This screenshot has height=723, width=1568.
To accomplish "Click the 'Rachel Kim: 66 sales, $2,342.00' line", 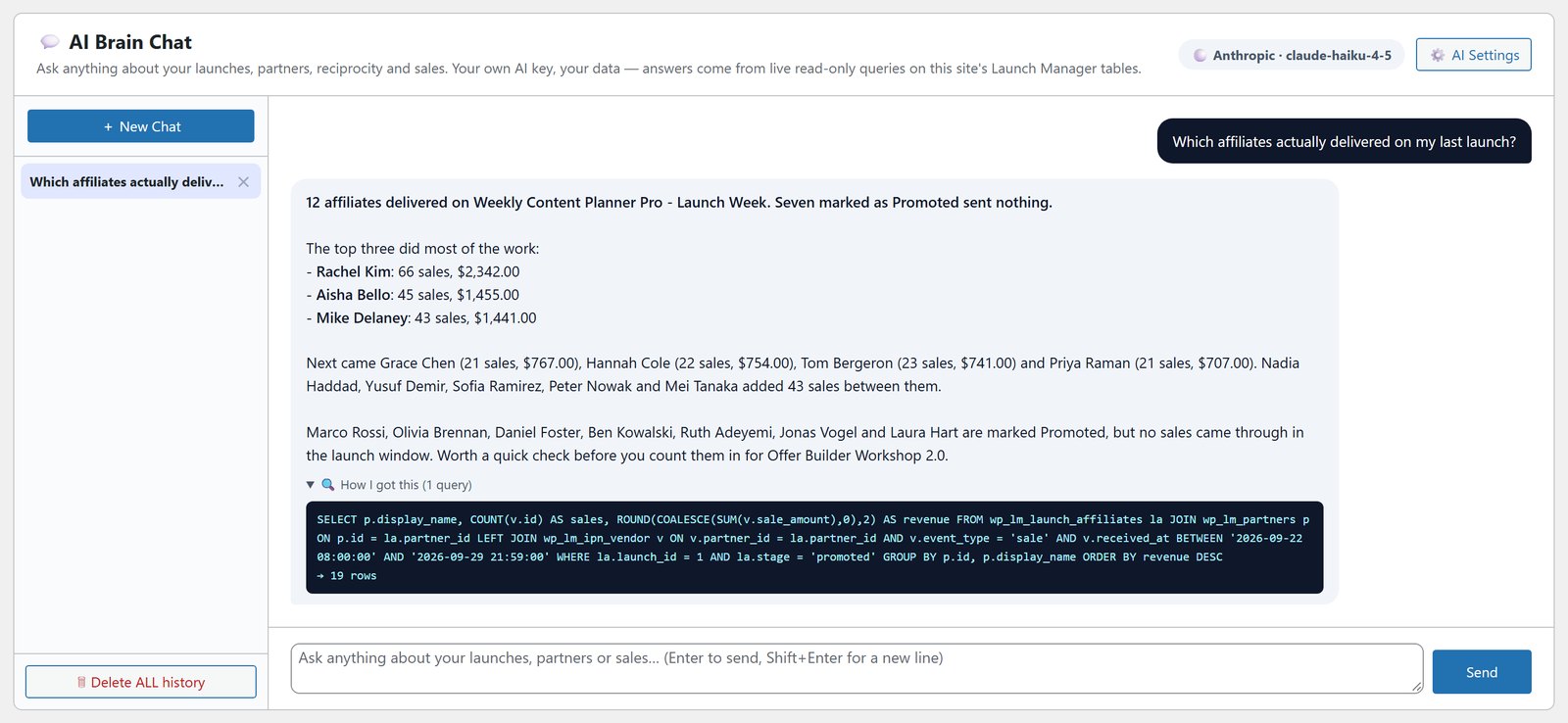I will coord(413,271).
